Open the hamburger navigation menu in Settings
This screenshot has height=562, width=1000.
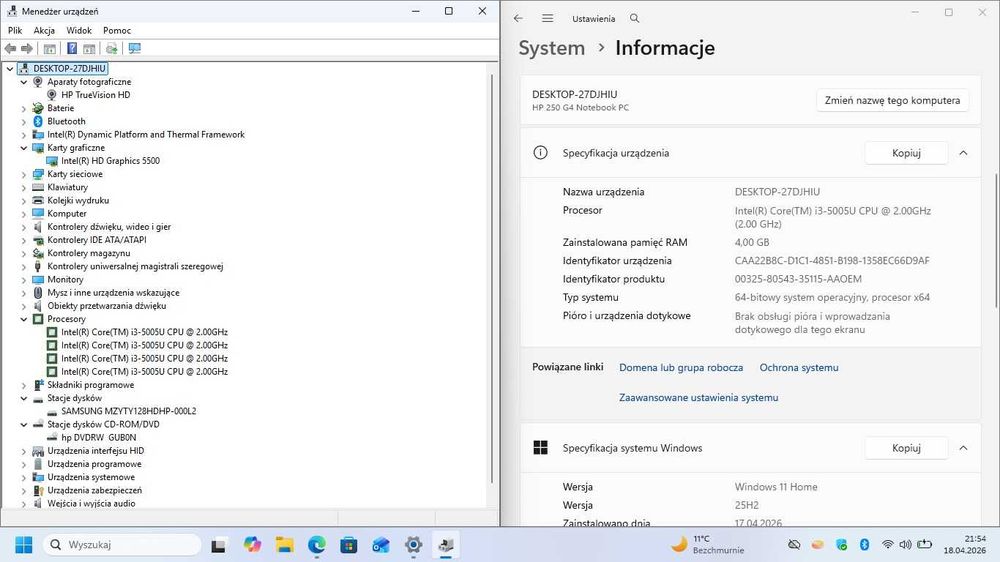tap(547, 18)
